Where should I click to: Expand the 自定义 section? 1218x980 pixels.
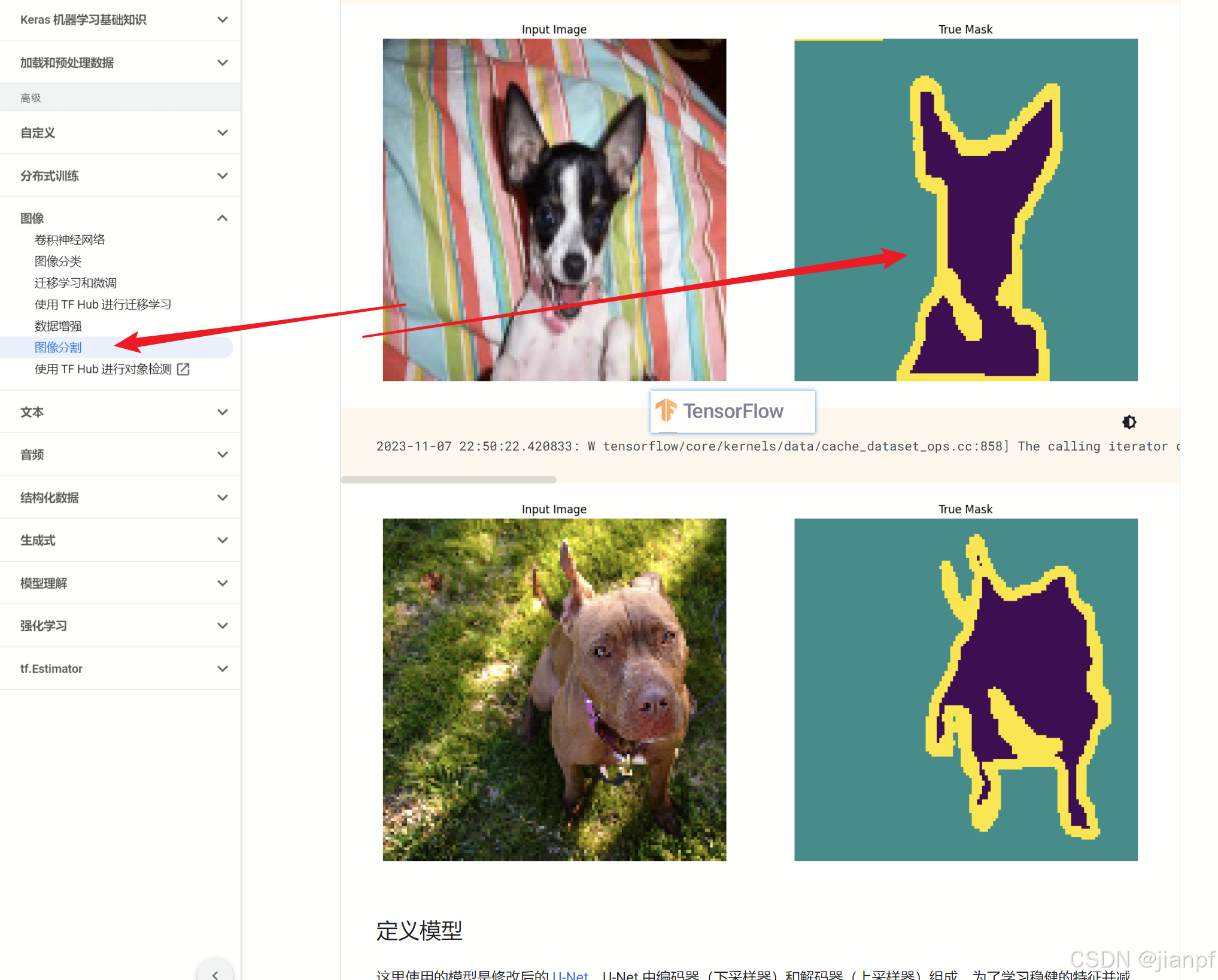(222, 133)
